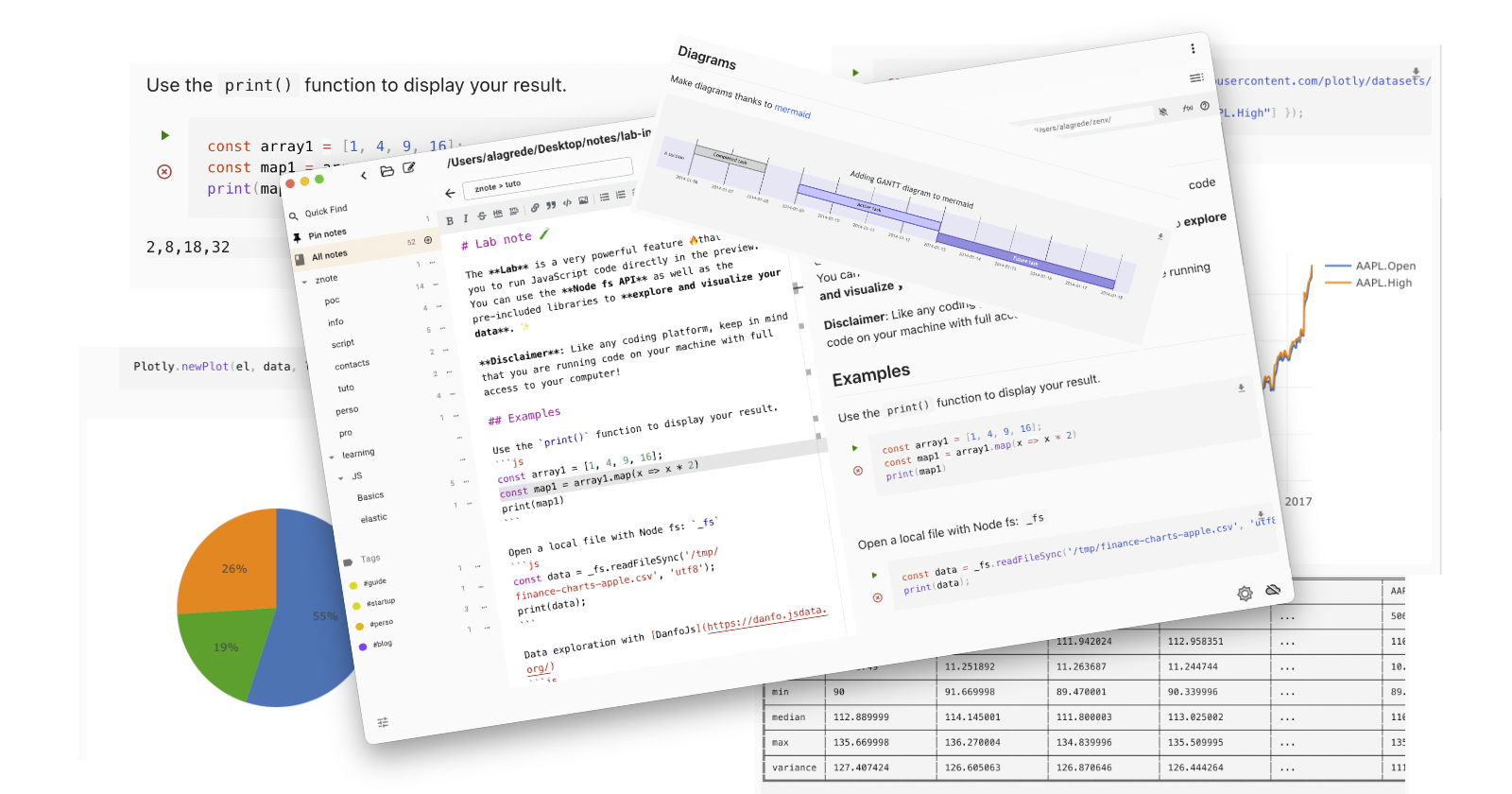Click the mermaid link under Diagrams

(792, 111)
